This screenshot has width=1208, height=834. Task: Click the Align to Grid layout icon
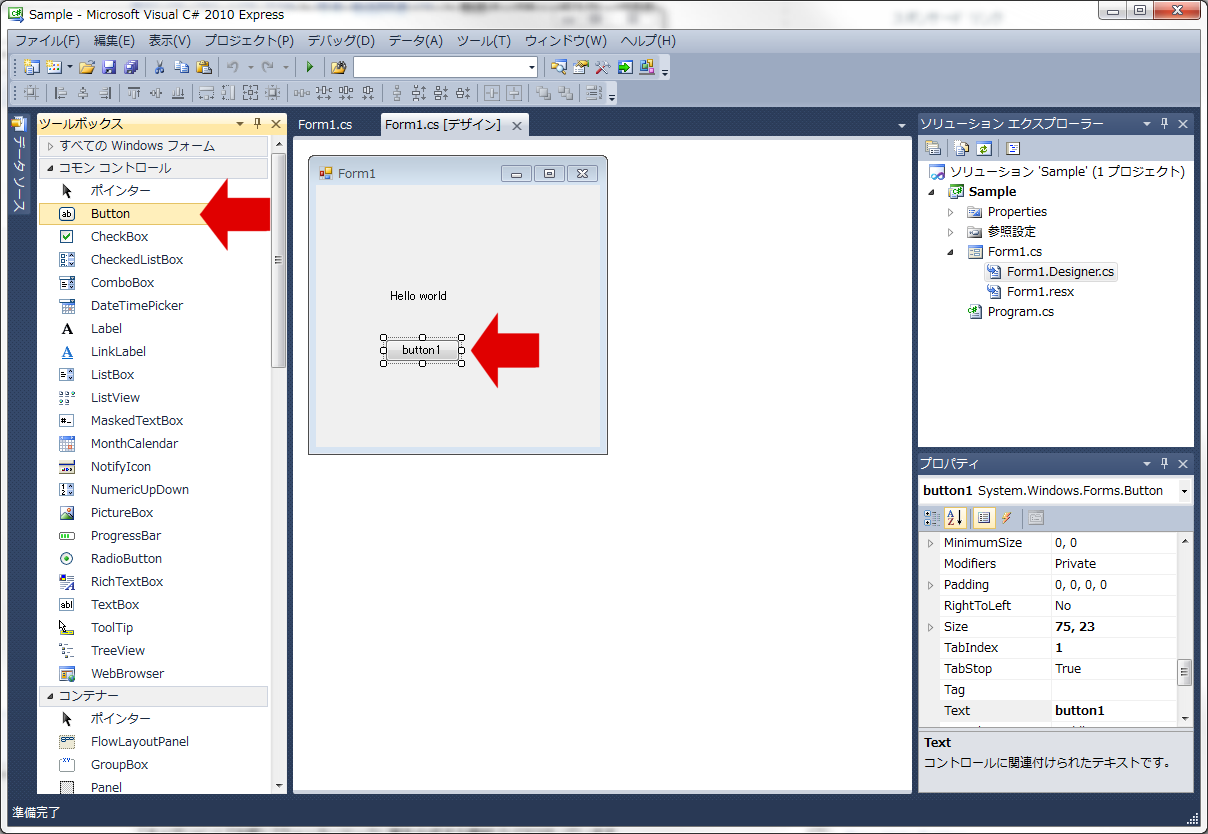pos(31,93)
